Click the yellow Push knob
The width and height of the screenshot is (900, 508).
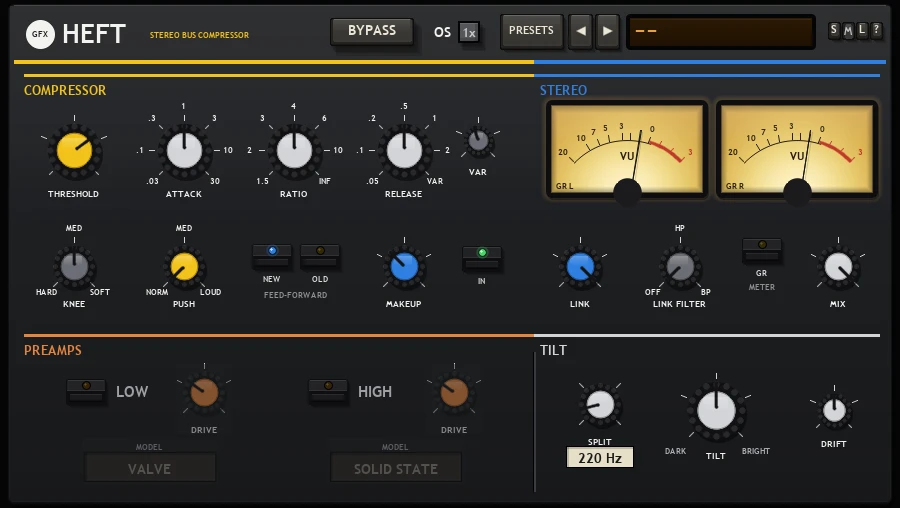(184, 267)
